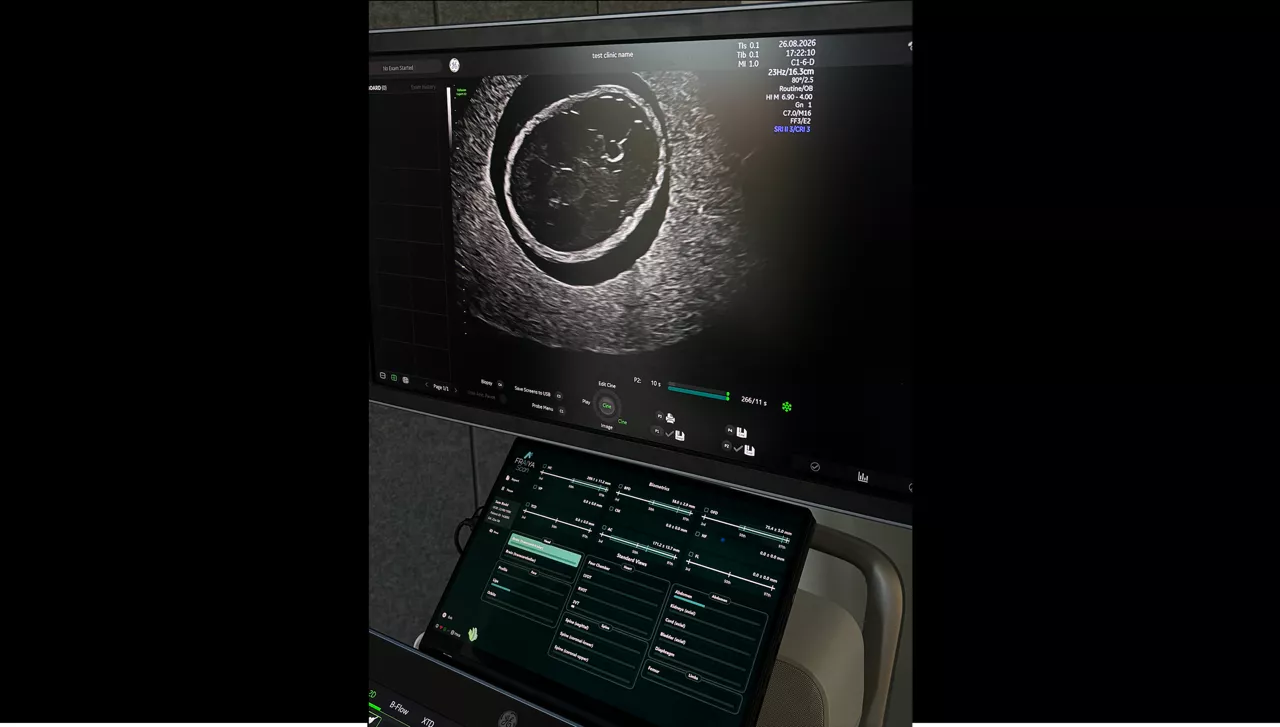Select the first clipboard layout icon
1280x727 pixels.
point(382,375)
